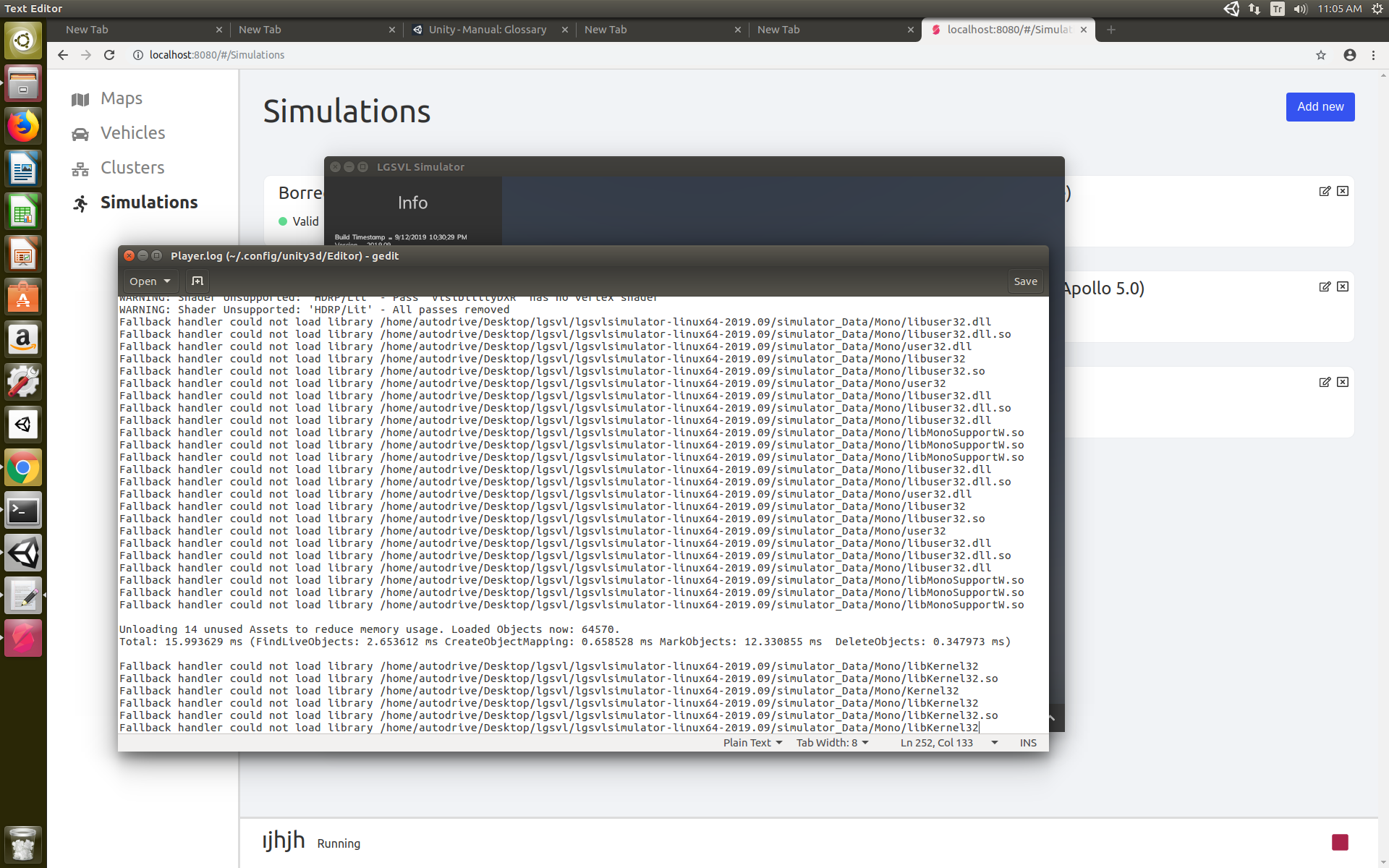
Task: Click the Add new button
Action: click(1320, 106)
